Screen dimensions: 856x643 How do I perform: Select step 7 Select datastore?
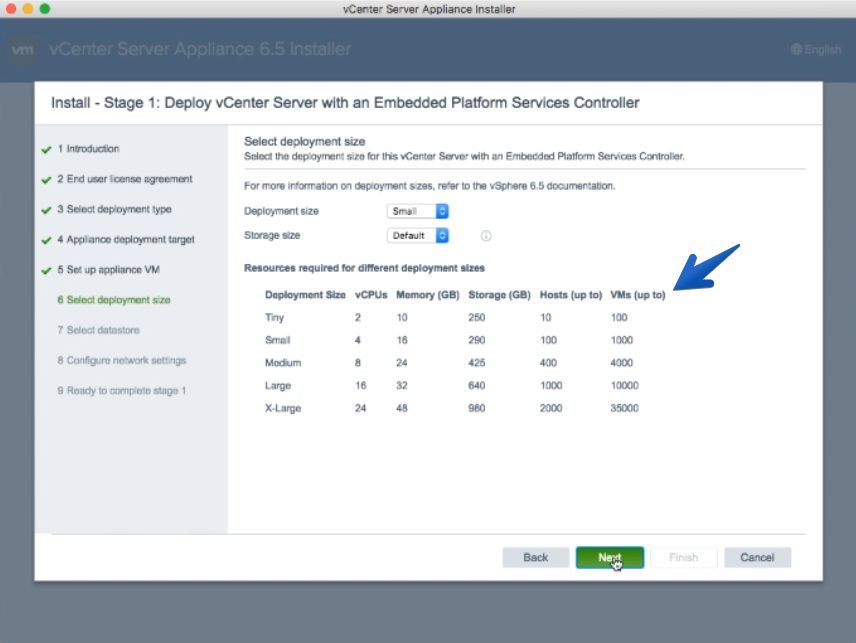point(98,330)
